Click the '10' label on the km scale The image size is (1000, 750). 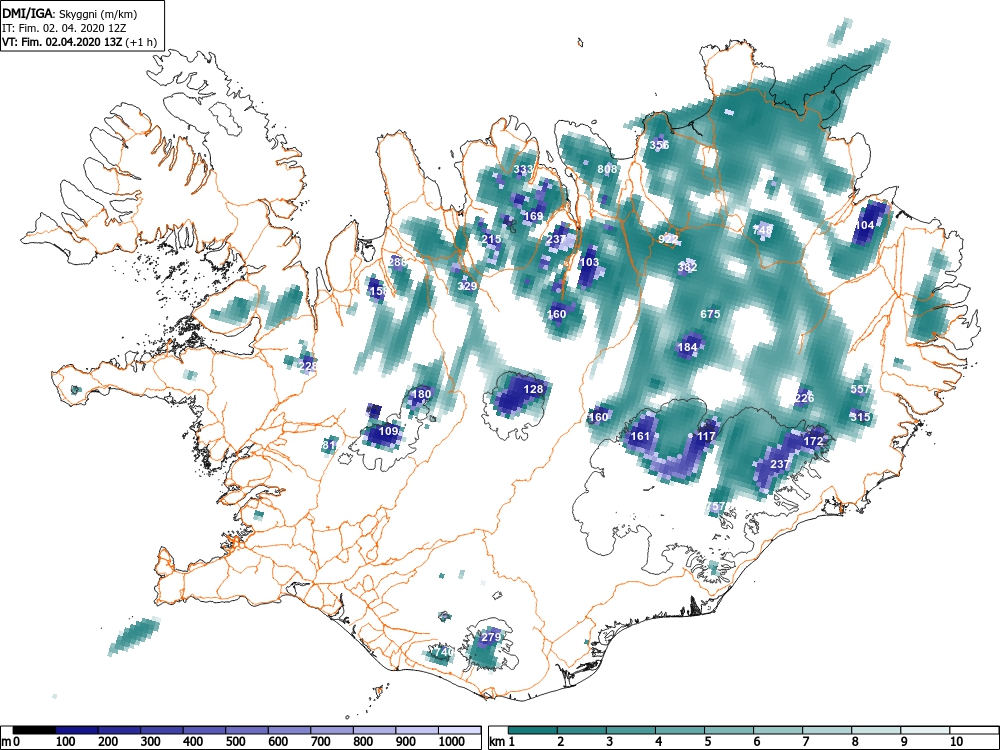[x=956, y=742]
